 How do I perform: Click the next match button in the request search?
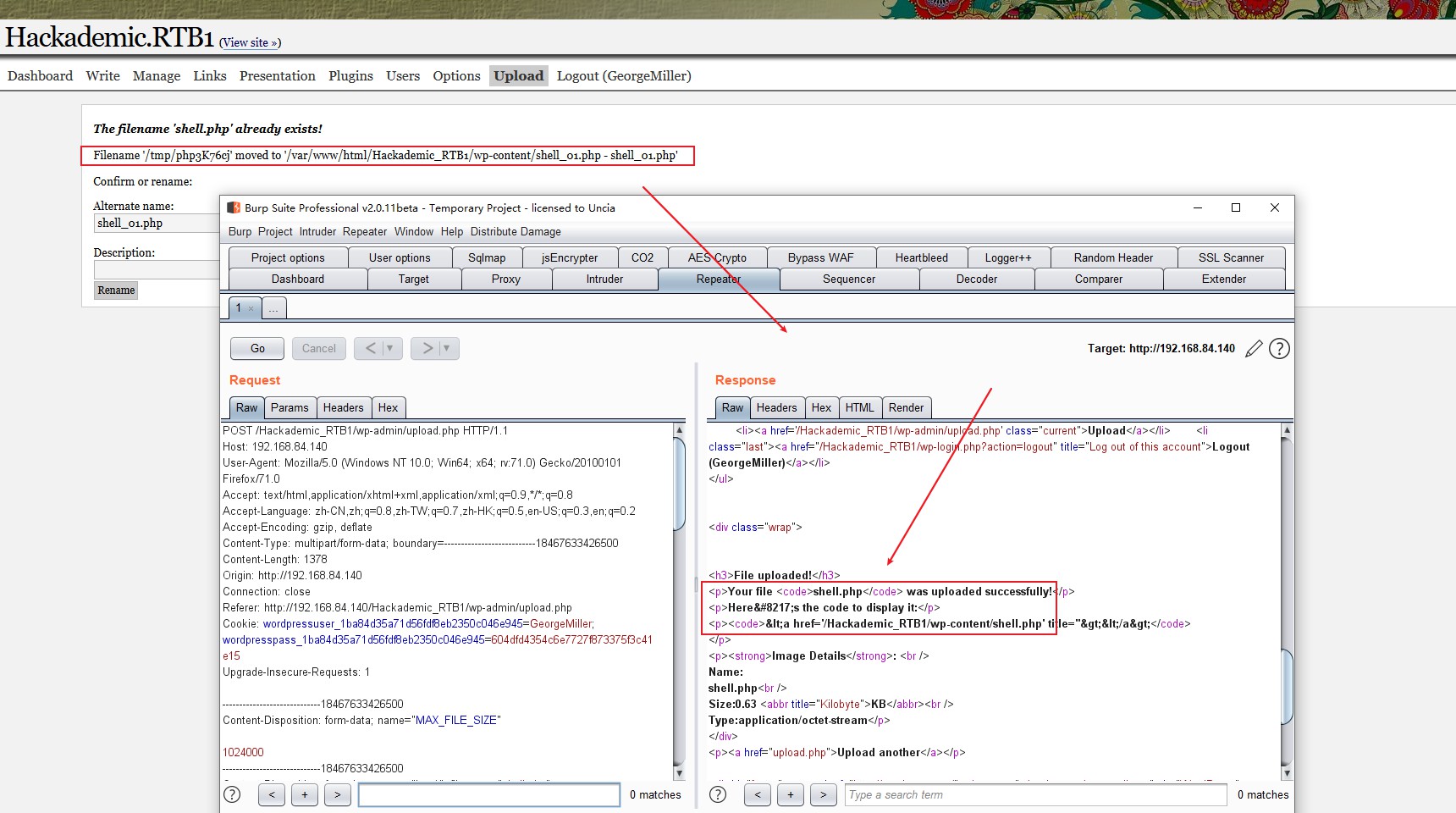[x=338, y=794]
